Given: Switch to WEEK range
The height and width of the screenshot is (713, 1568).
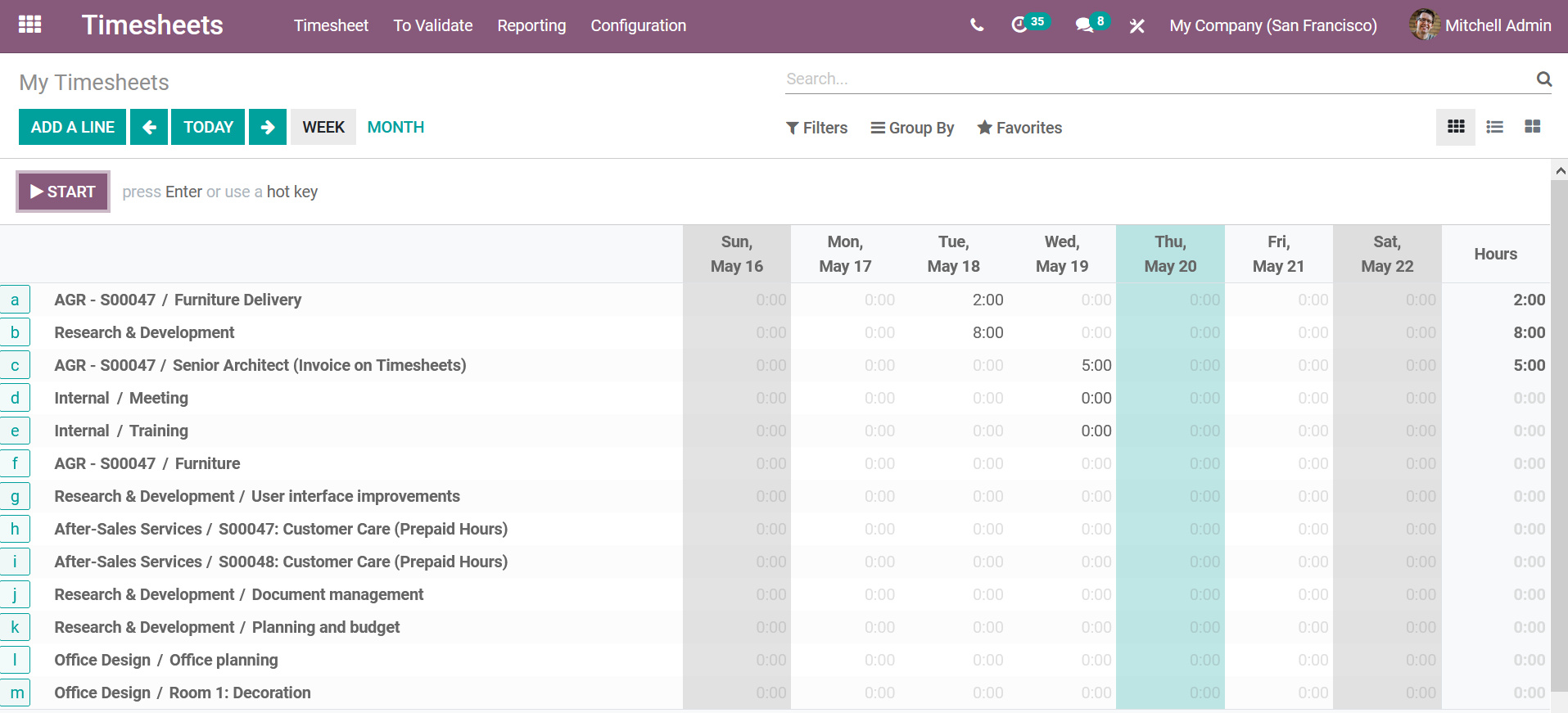Looking at the screenshot, I should [323, 127].
